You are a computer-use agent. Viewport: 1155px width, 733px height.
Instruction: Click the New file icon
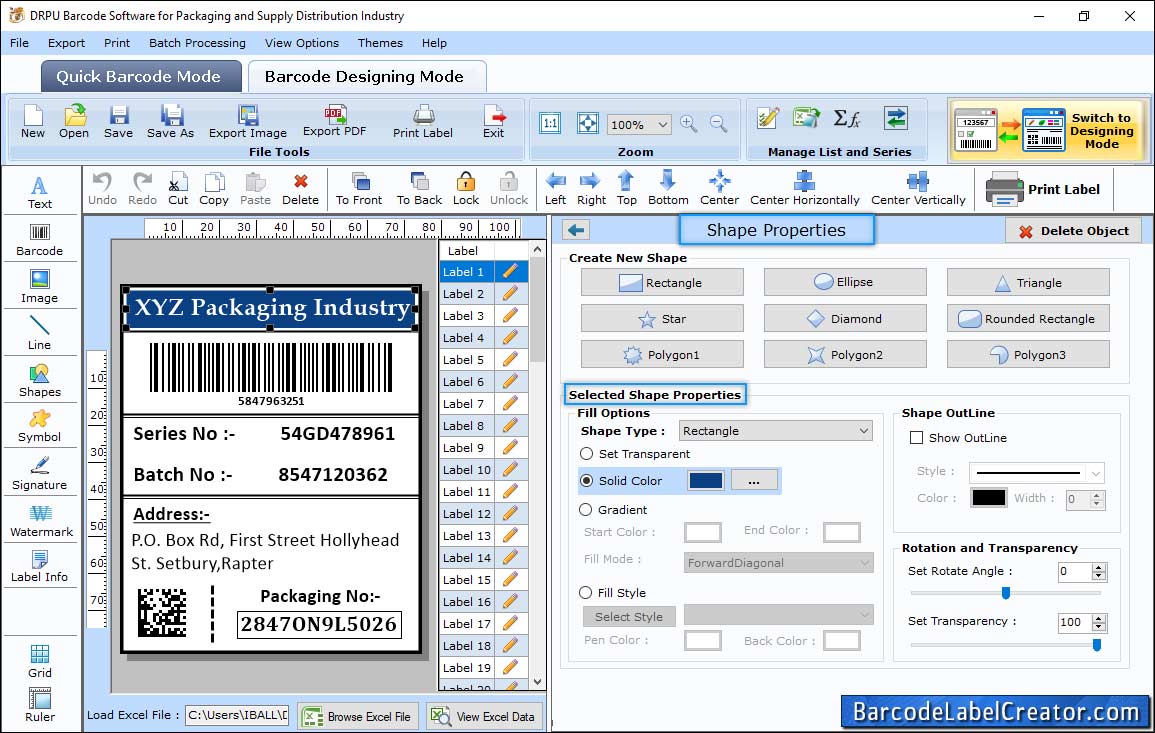tap(33, 122)
